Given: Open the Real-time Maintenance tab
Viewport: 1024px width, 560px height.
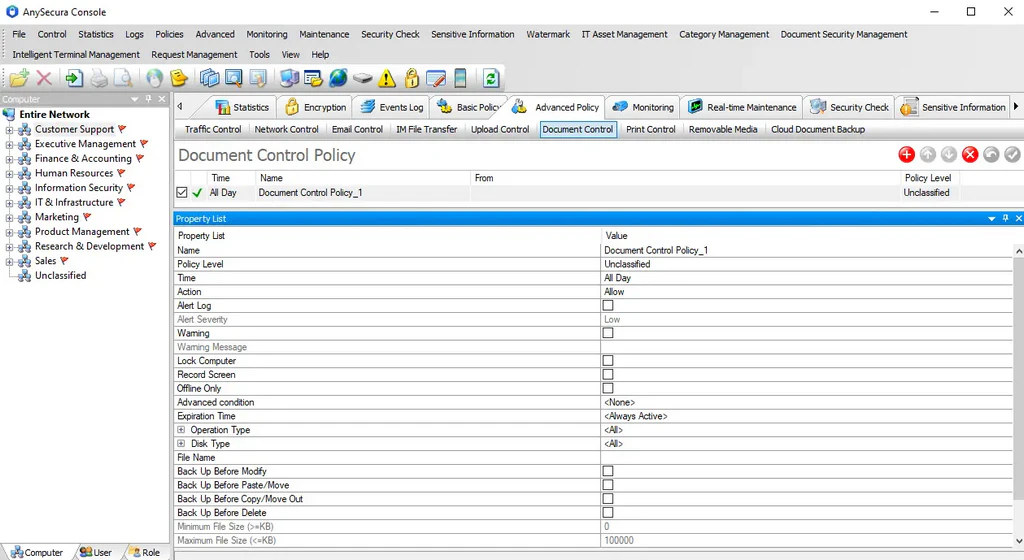Looking at the screenshot, I should (x=743, y=107).
